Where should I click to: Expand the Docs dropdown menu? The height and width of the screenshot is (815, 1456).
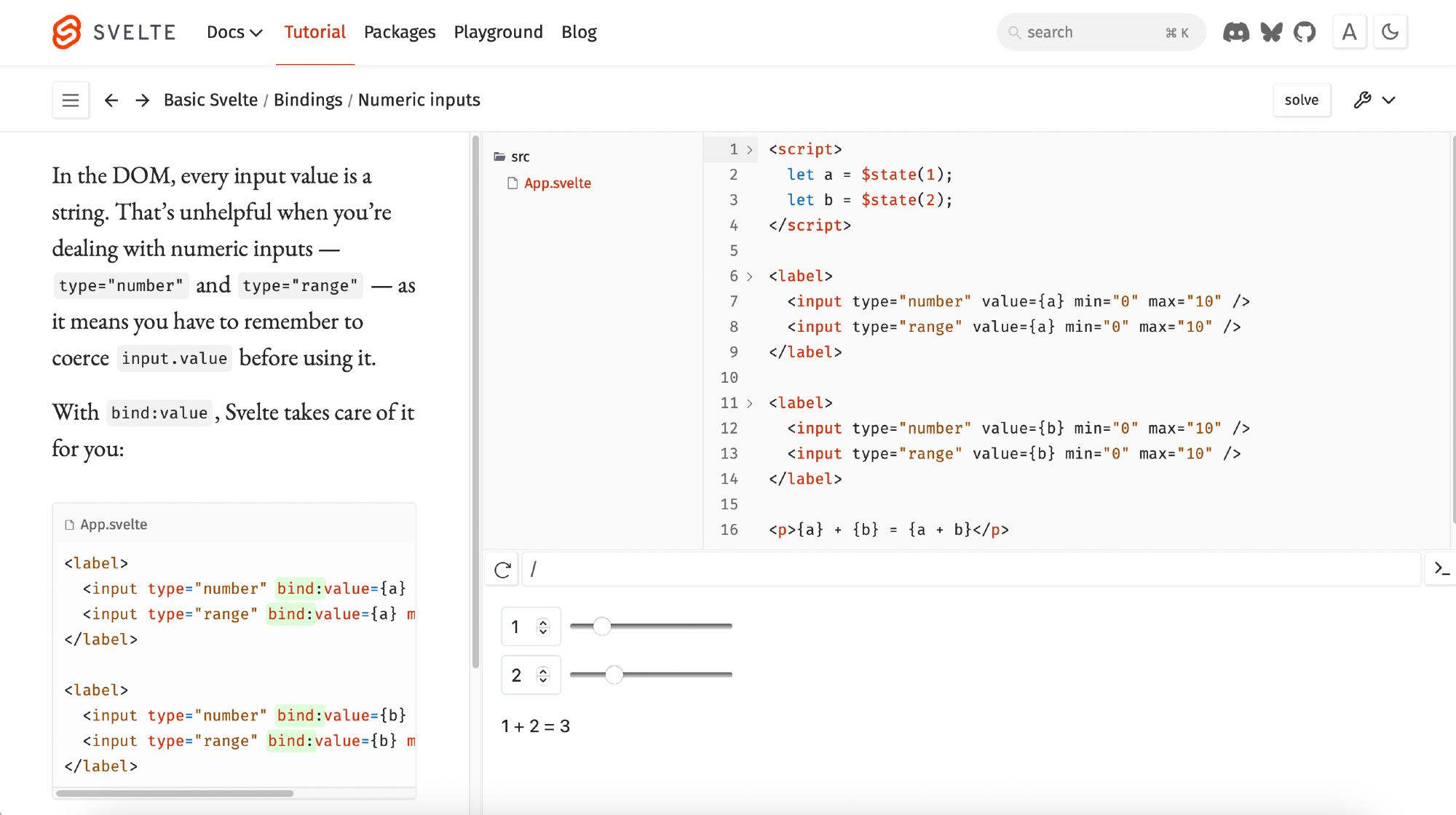pos(234,32)
